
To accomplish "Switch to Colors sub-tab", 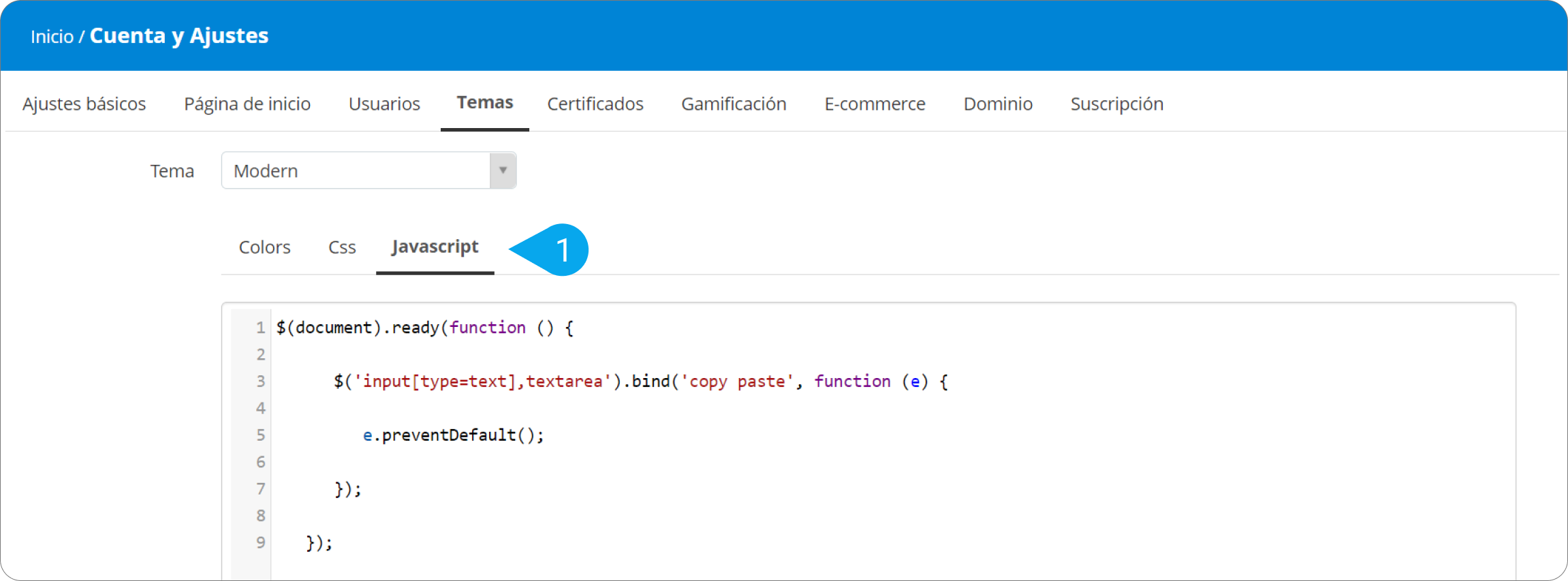I will tap(264, 247).
